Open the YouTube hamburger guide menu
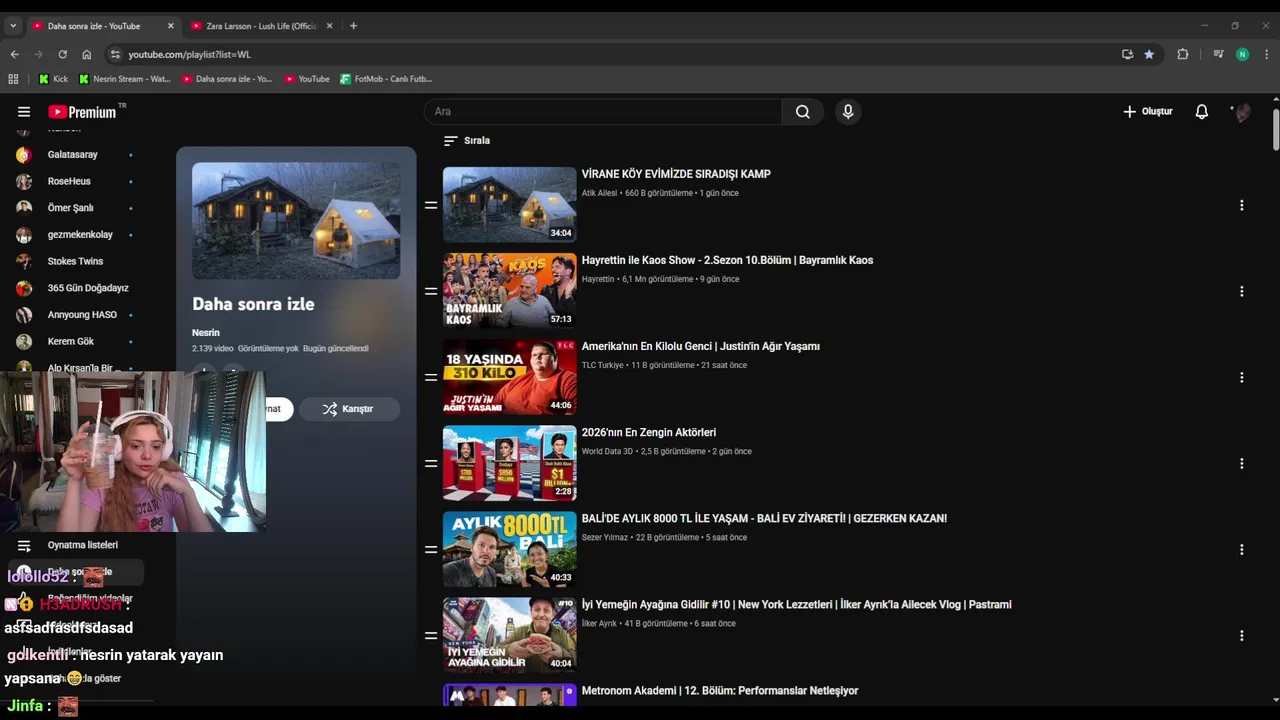1280x720 pixels. click(24, 112)
